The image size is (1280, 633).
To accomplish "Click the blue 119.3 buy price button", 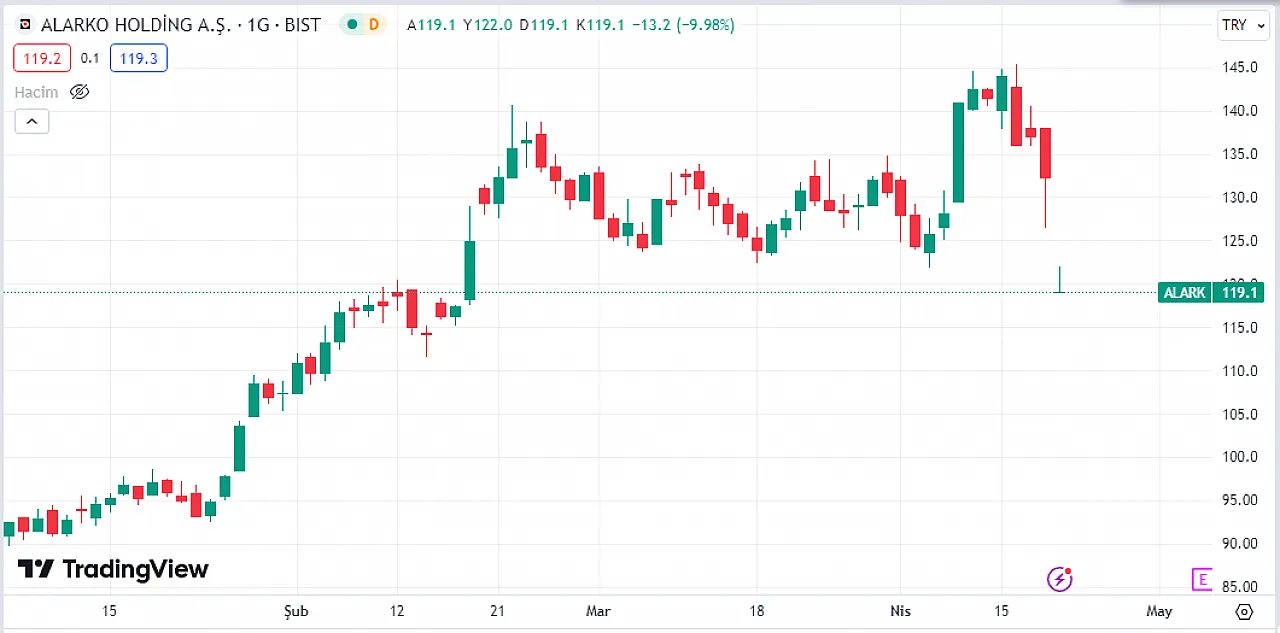I will pyautogui.click(x=138, y=58).
